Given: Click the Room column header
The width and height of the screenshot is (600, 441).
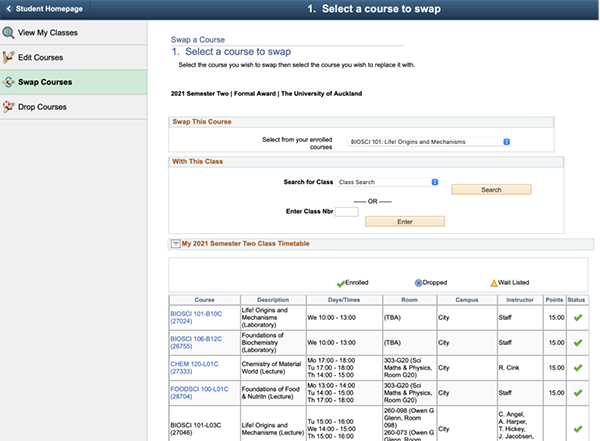Looking at the screenshot, I should [x=409, y=300].
